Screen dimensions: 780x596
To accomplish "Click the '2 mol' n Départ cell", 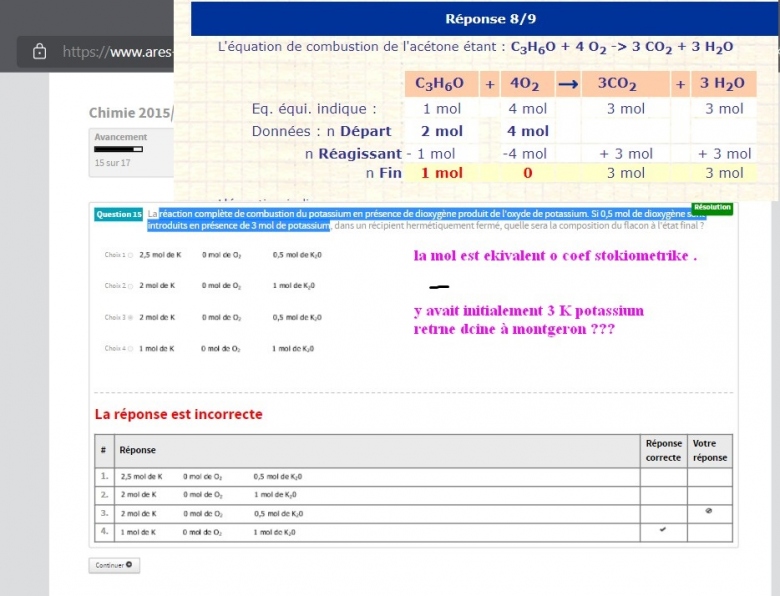I will coord(442,131).
